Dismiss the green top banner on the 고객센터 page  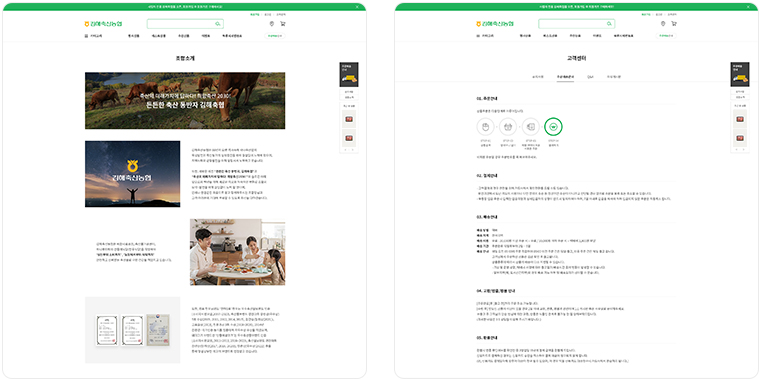[x=748, y=7]
